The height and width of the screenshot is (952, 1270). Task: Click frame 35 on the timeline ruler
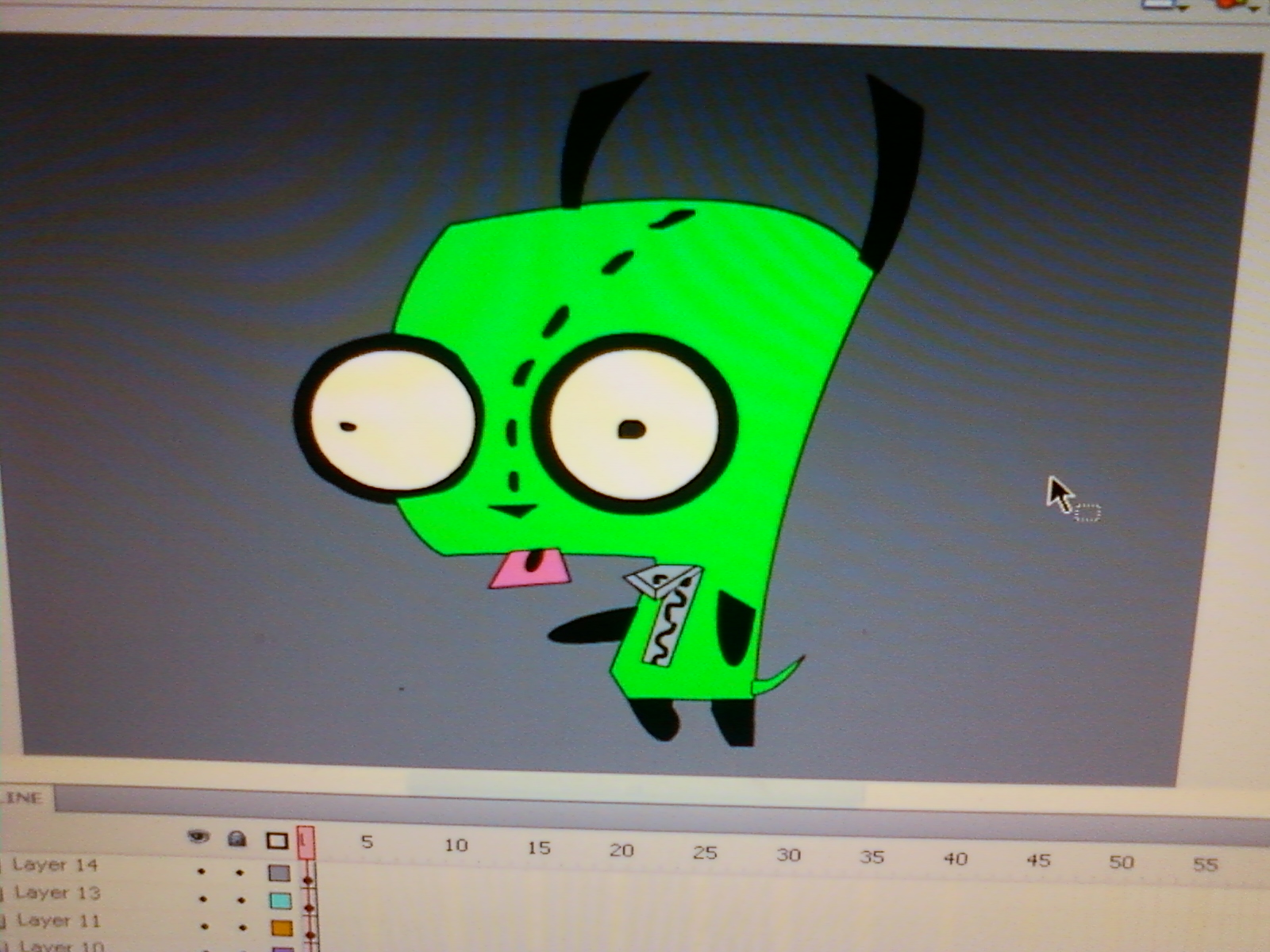[x=872, y=857]
